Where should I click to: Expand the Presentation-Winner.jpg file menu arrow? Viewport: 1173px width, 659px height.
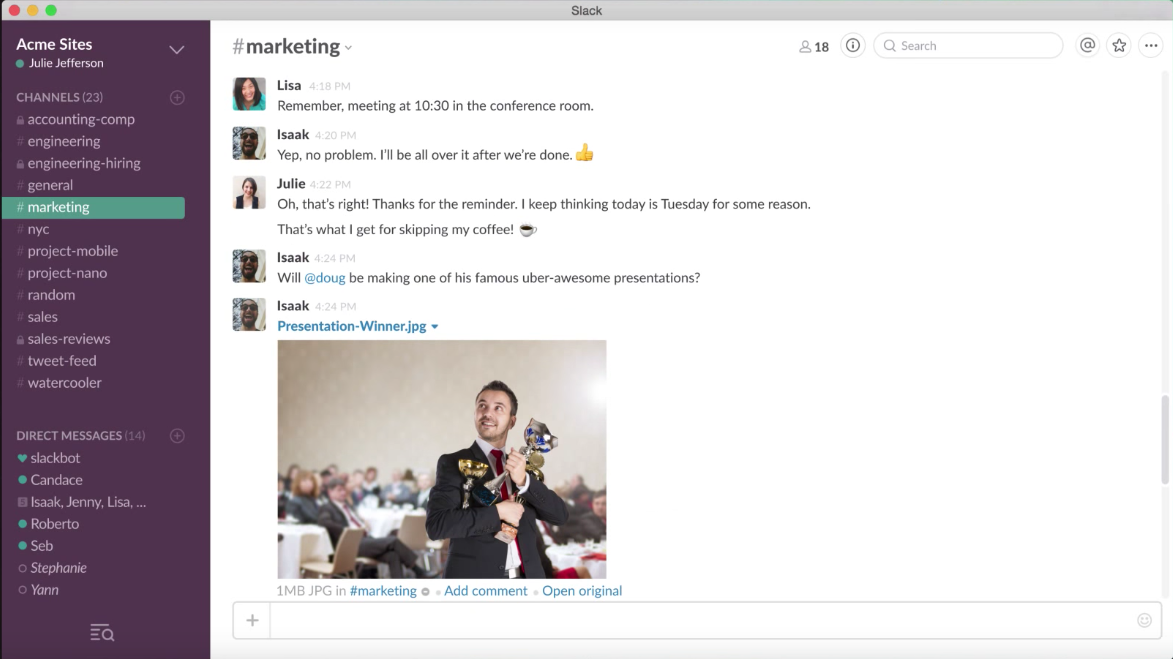click(435, 327)
